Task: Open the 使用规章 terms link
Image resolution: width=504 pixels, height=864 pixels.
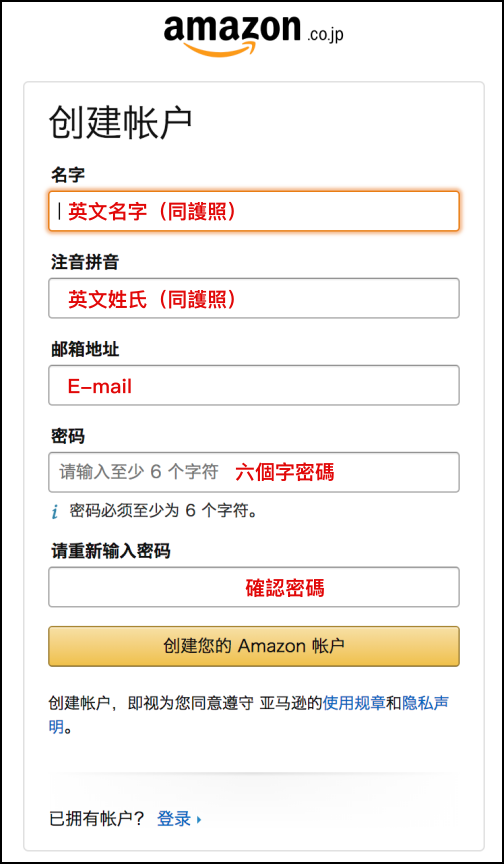Action: 354,704
